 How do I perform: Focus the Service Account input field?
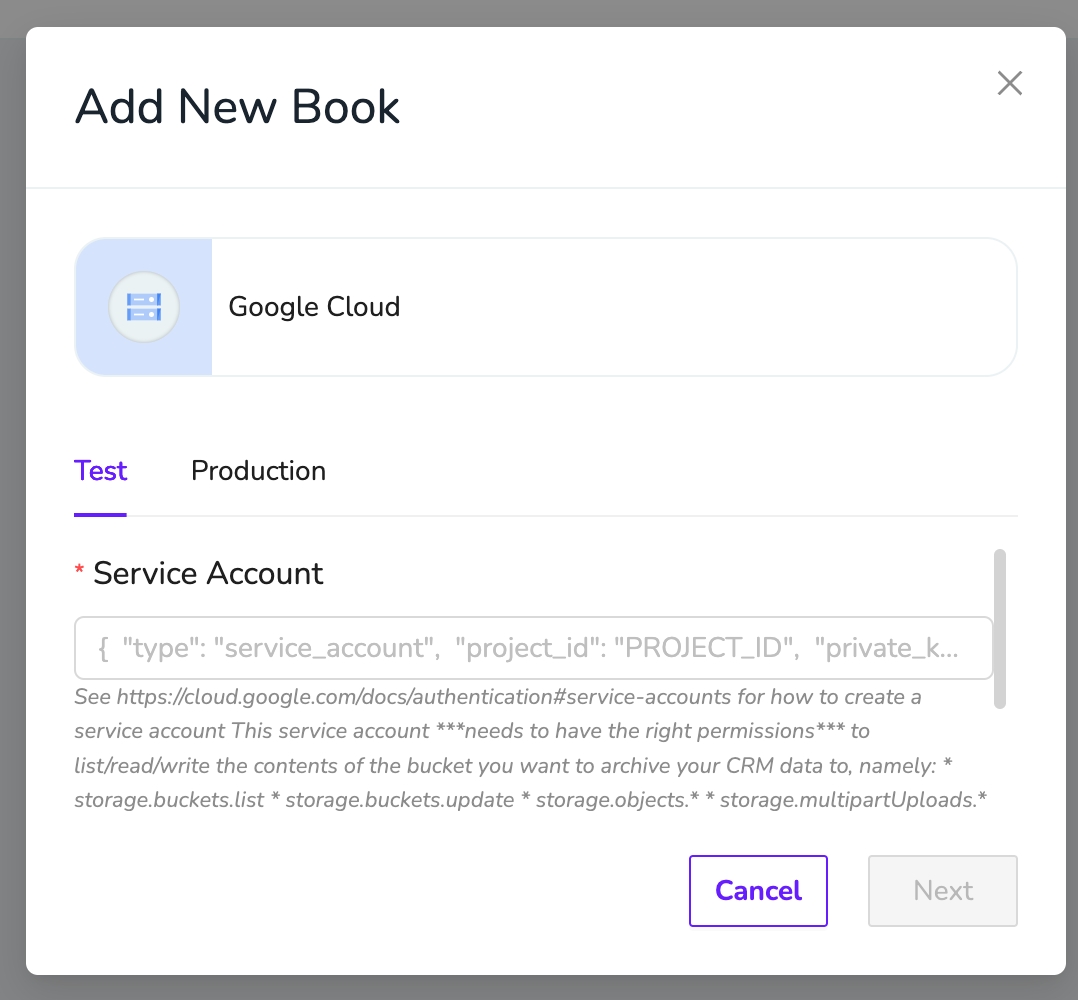coord(534,647)
